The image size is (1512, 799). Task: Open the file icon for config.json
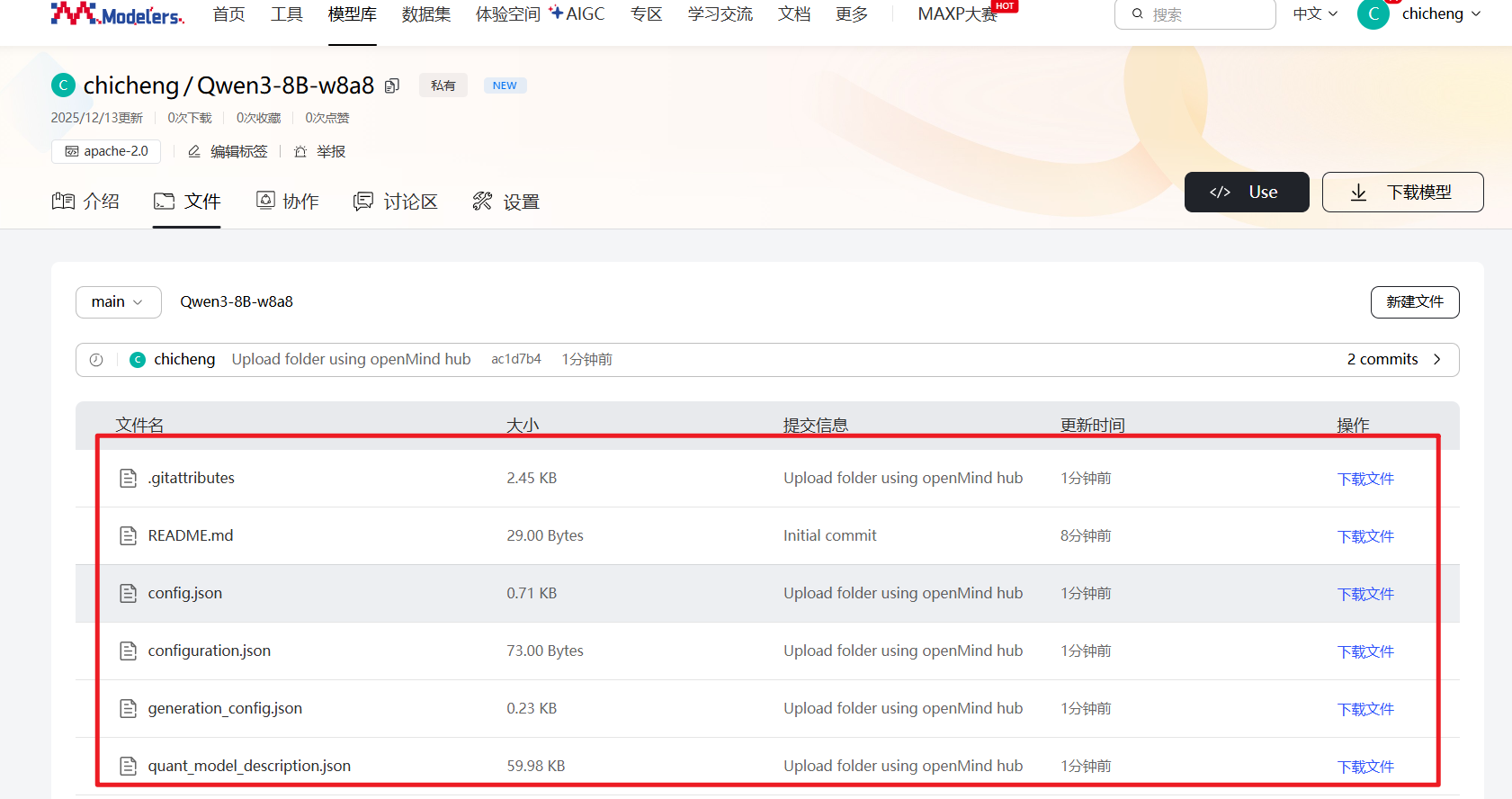(x=129, y=593)
